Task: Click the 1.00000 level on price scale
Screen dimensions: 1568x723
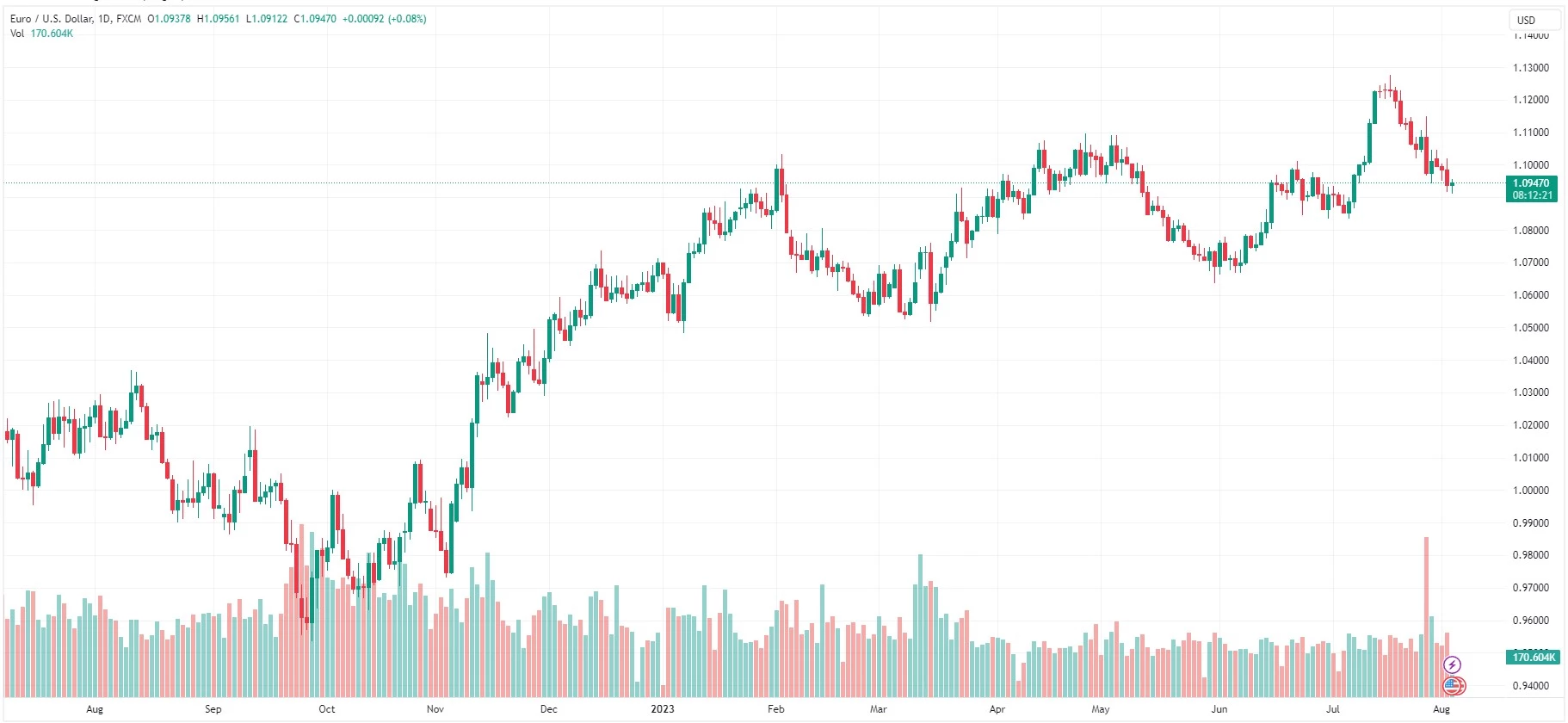Action: click(1530, 491)
